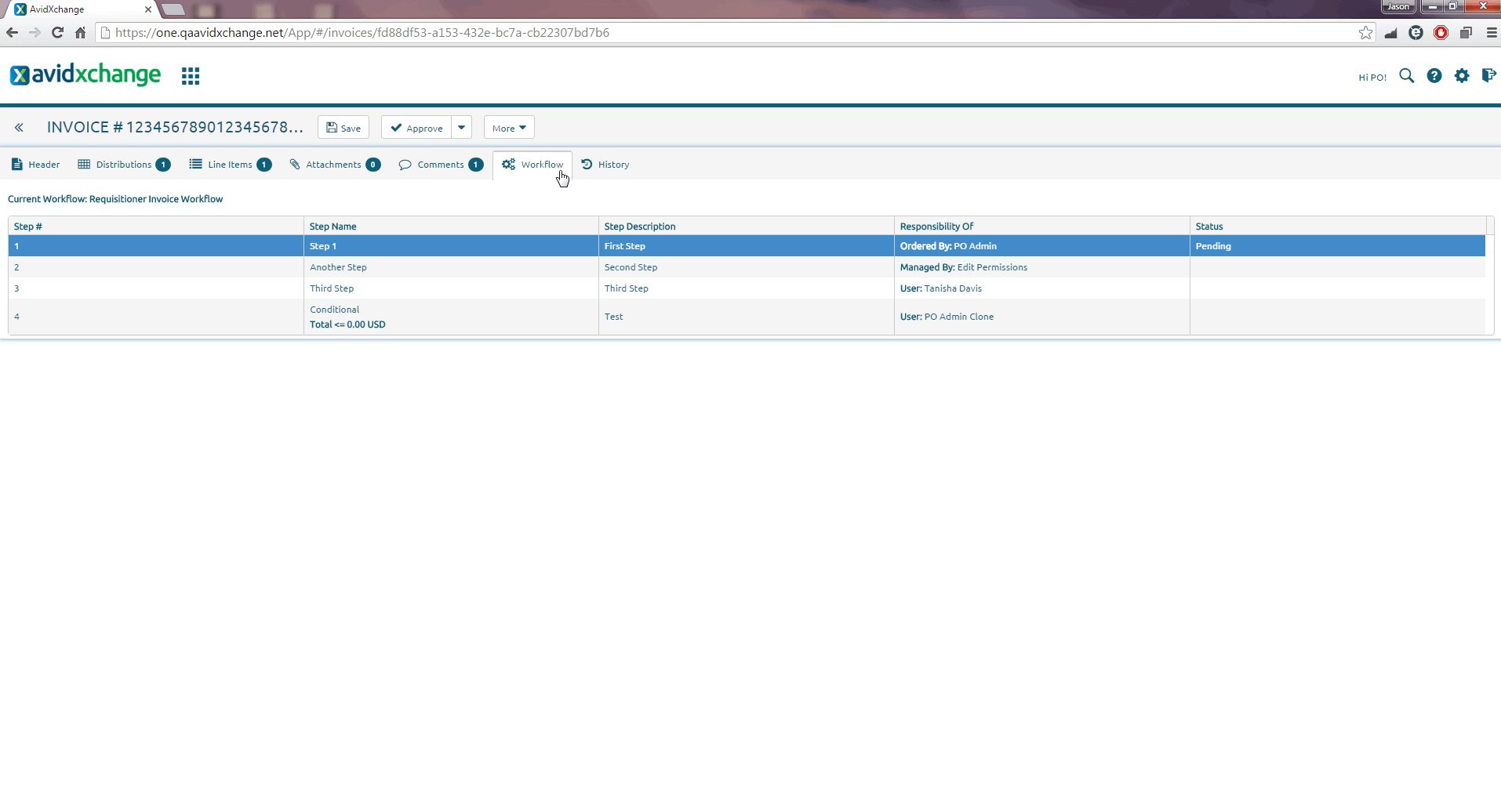
Task: Click the red Adblock extension icon
Action: (x=1441, y=32)
